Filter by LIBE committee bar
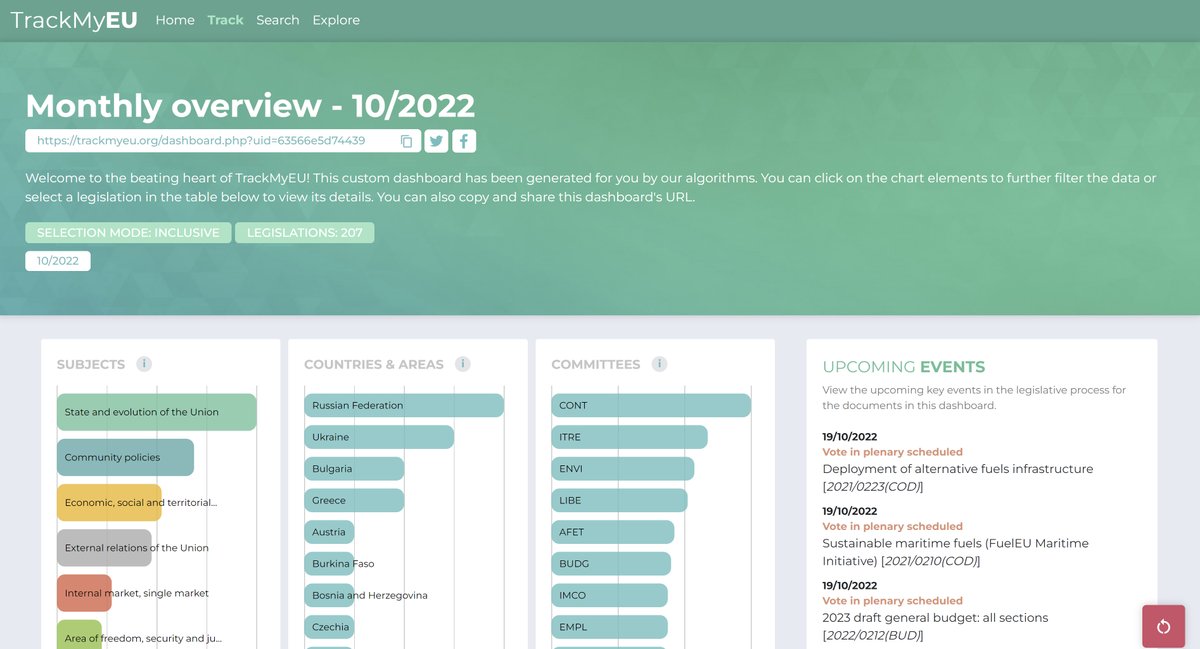The height and width of the screenshot is (649, 1200). [x=619, y=500]
